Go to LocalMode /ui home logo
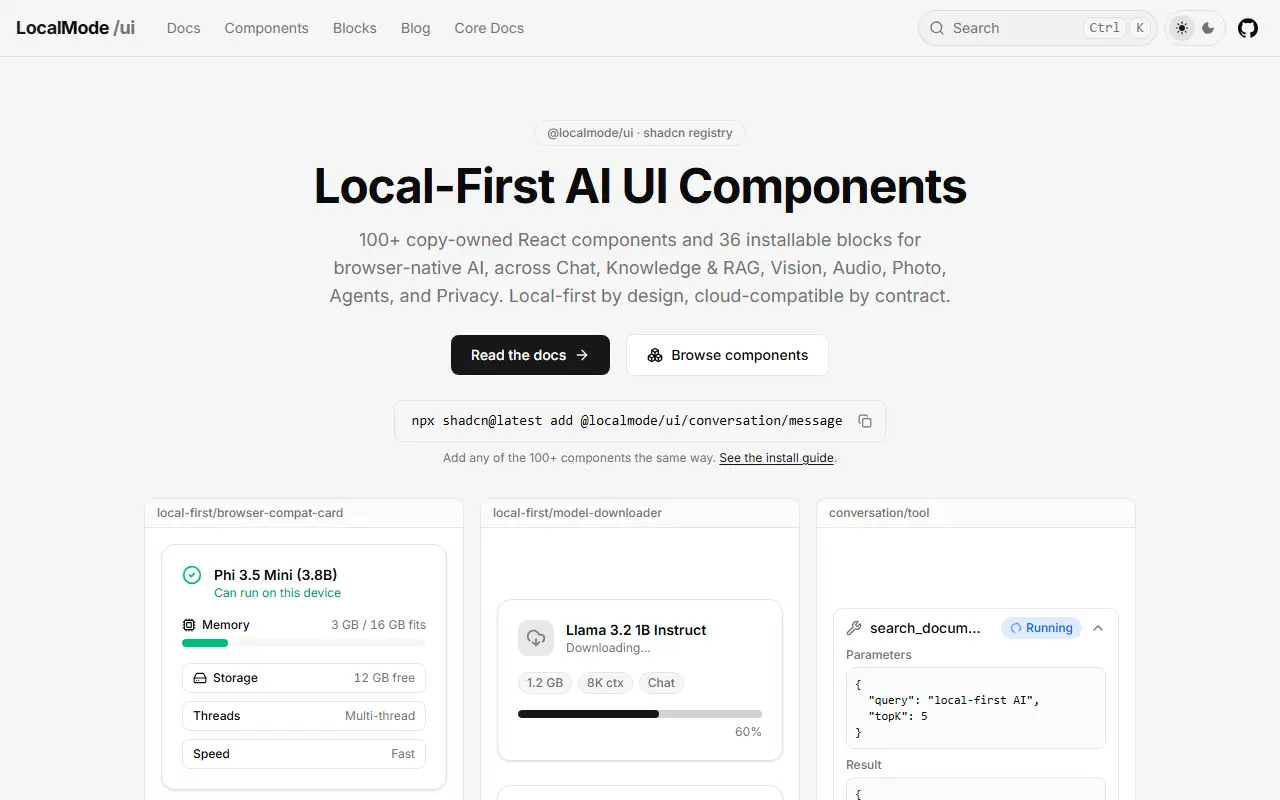The width and height of the screenshot is (1280, 800). pyautogui.click(x=75, y=28)
